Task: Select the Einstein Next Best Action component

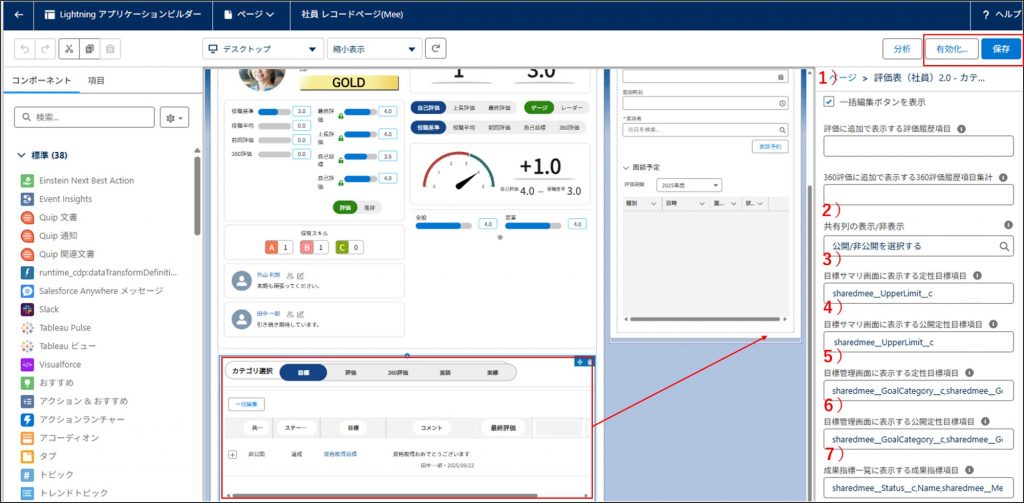Action: click(x=86, y=180)
